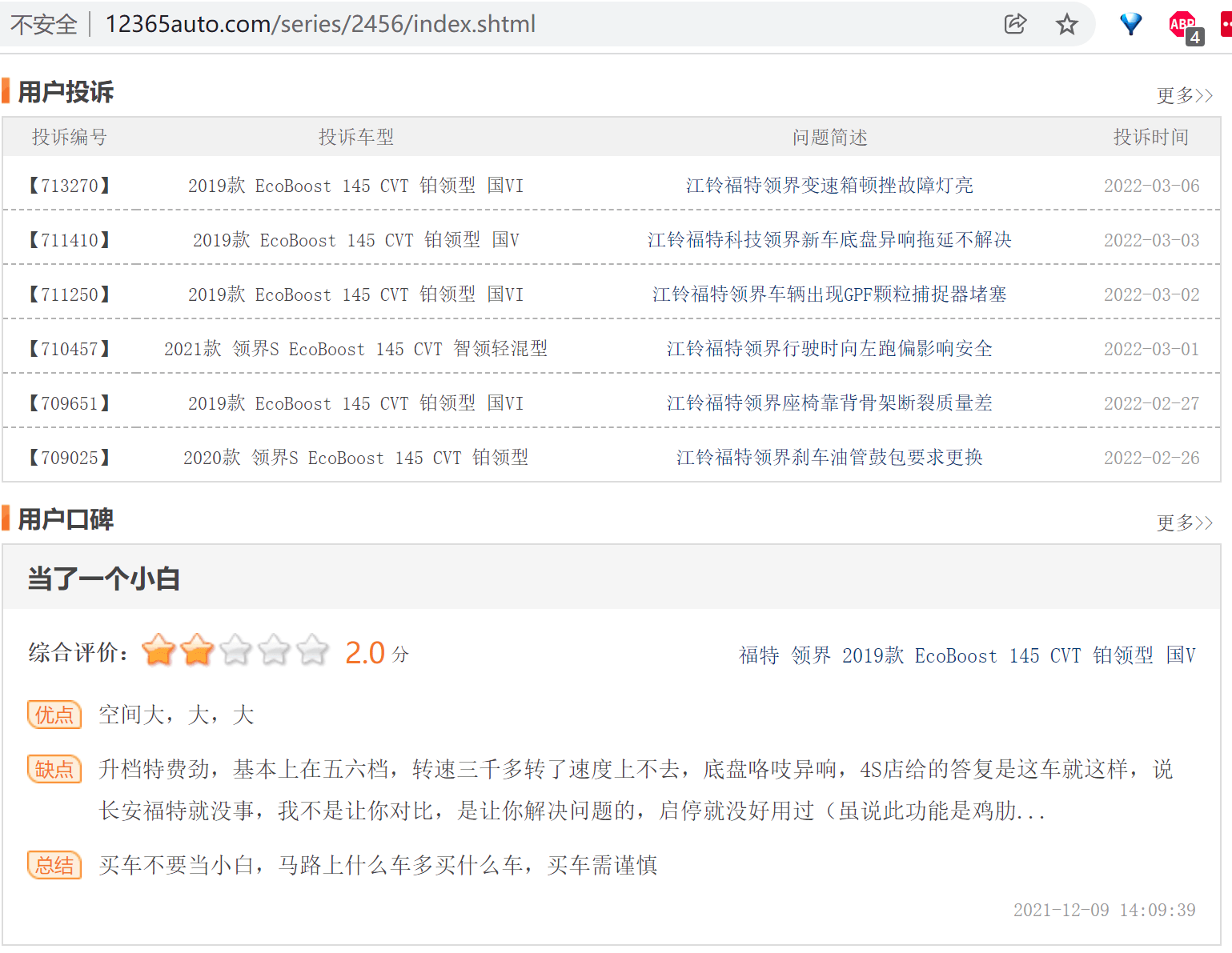1232x953 pixels.
Task: Open complaint number 711410
Action: (70, 240)
